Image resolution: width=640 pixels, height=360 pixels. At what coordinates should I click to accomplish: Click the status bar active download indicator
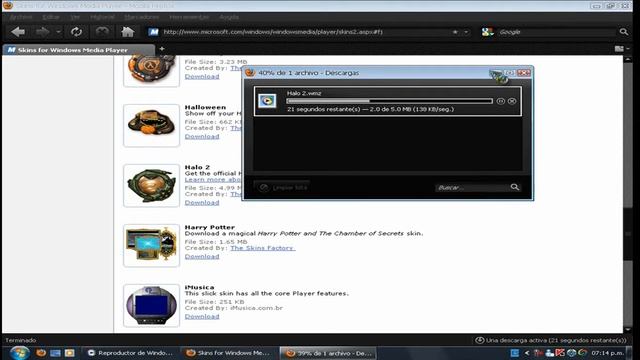tap(551, 340)
